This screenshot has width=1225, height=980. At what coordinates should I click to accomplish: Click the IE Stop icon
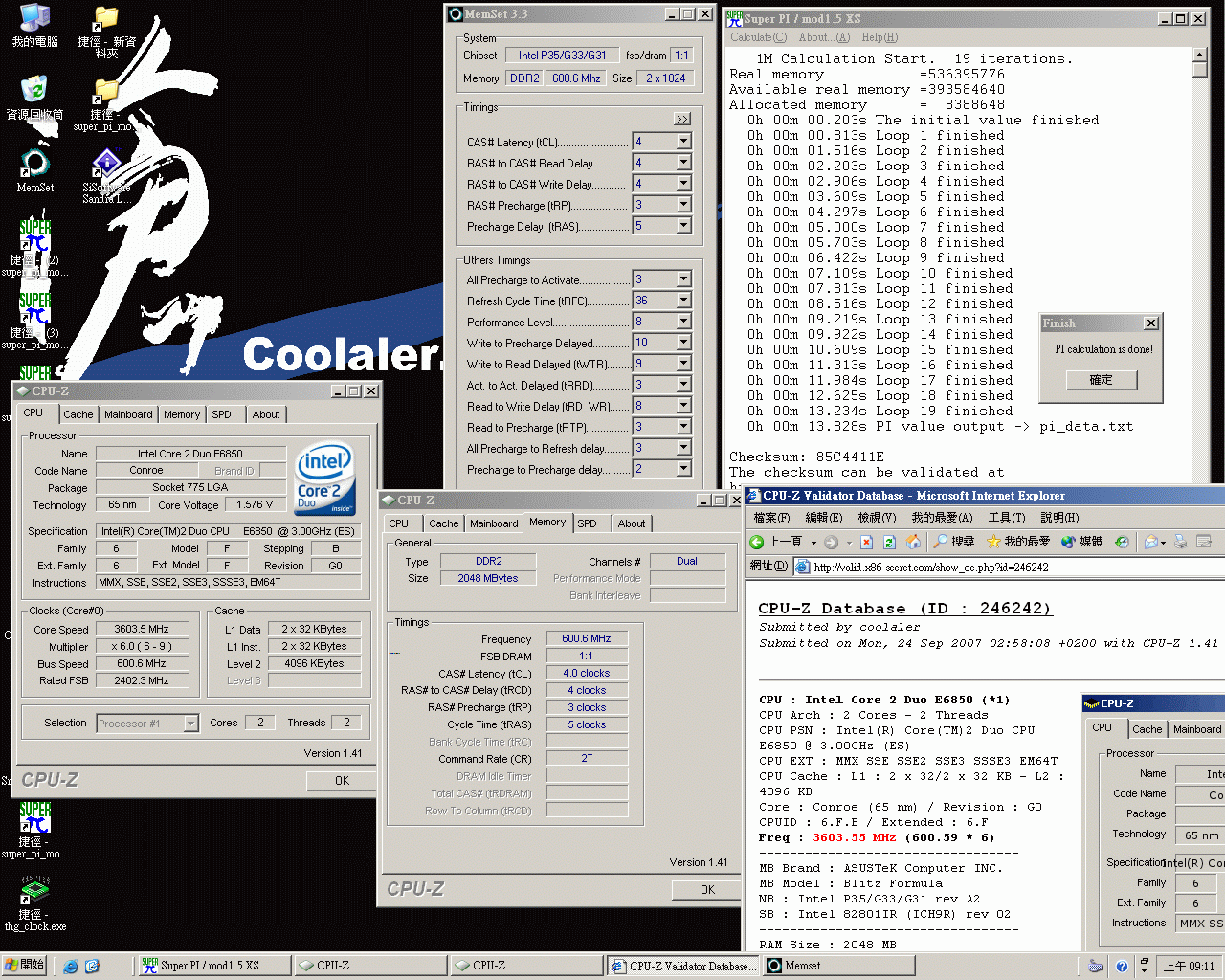click(866, 542)
